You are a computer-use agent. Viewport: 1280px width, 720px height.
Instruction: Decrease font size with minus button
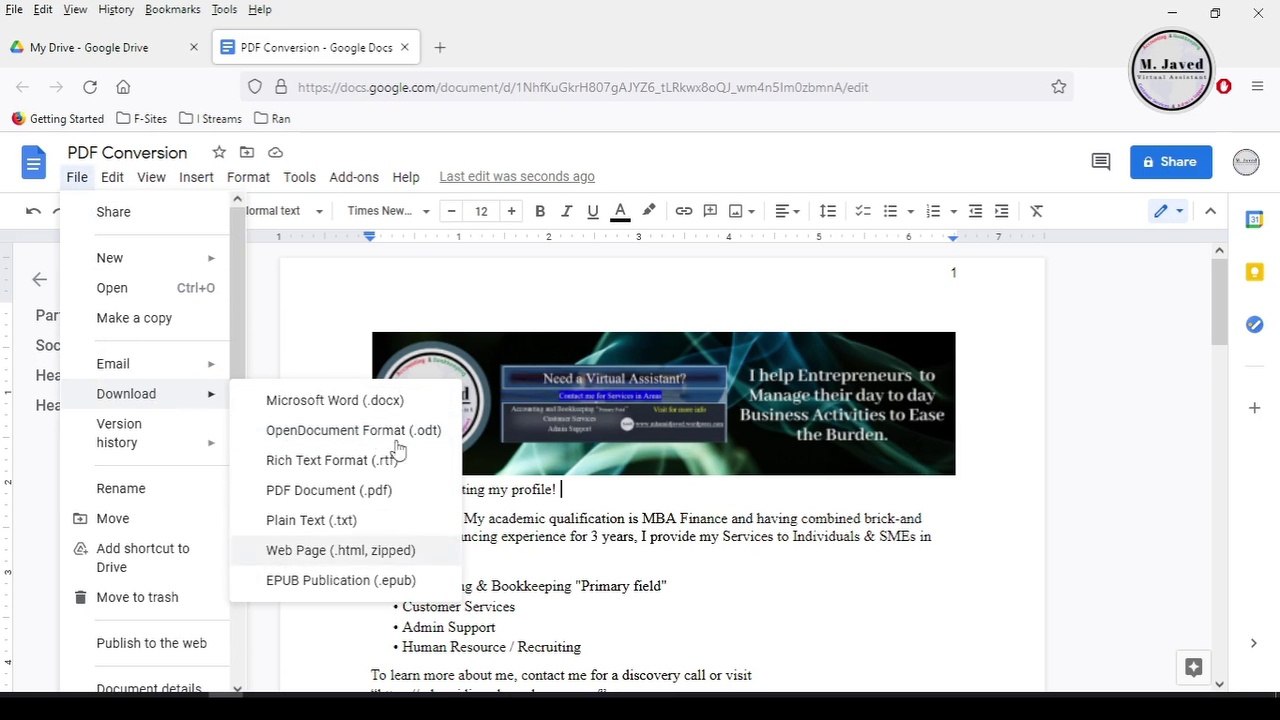(x=452, y=211)
